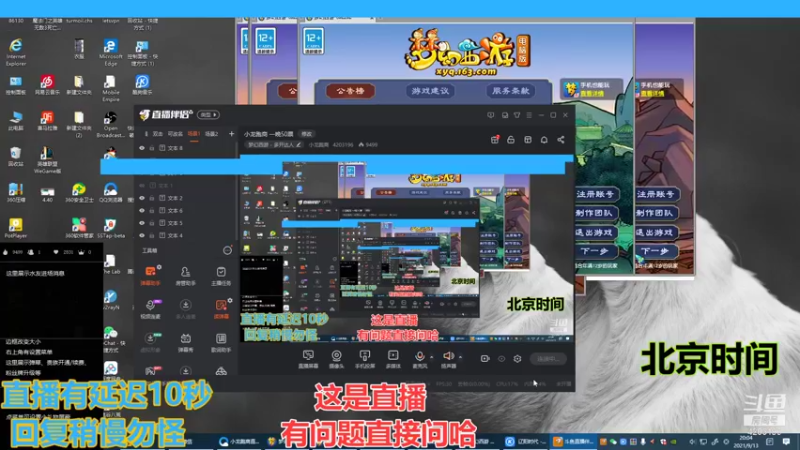Open the QQ浏览器 desktop icon
This screenshot has height=450, width=800.
click(x=110, y=193)
